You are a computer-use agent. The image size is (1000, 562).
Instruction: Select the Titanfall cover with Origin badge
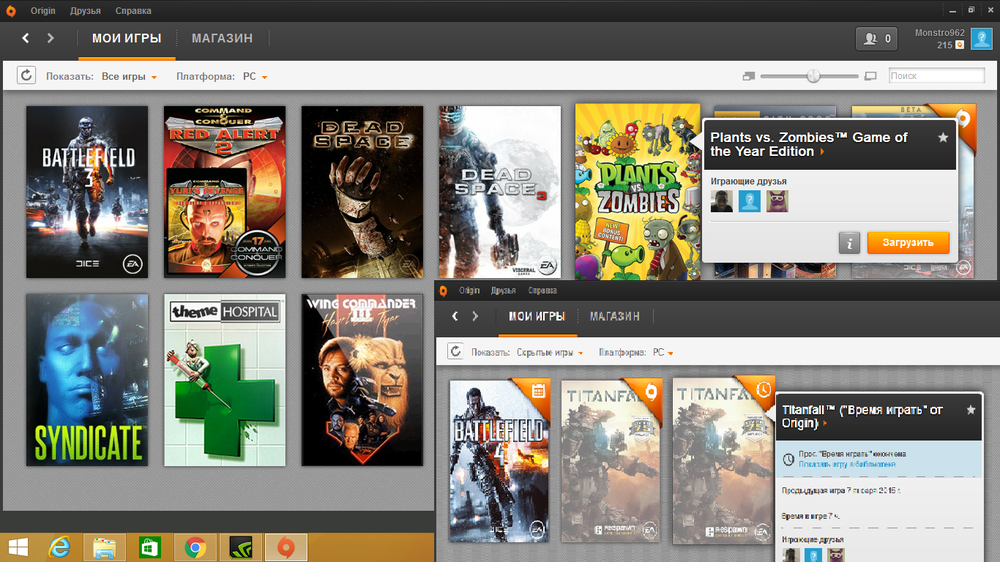click(611, 461)
